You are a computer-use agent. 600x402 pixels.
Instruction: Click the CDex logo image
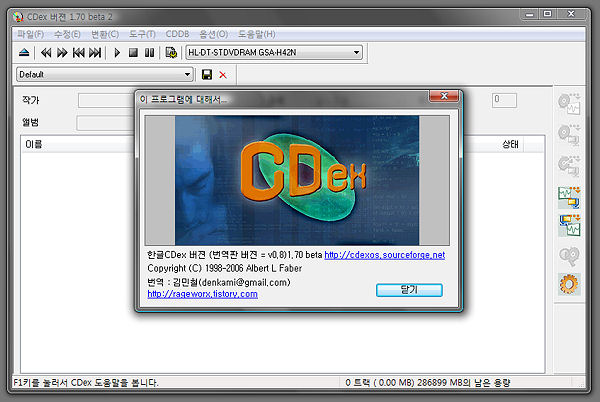tap(297, 180)
